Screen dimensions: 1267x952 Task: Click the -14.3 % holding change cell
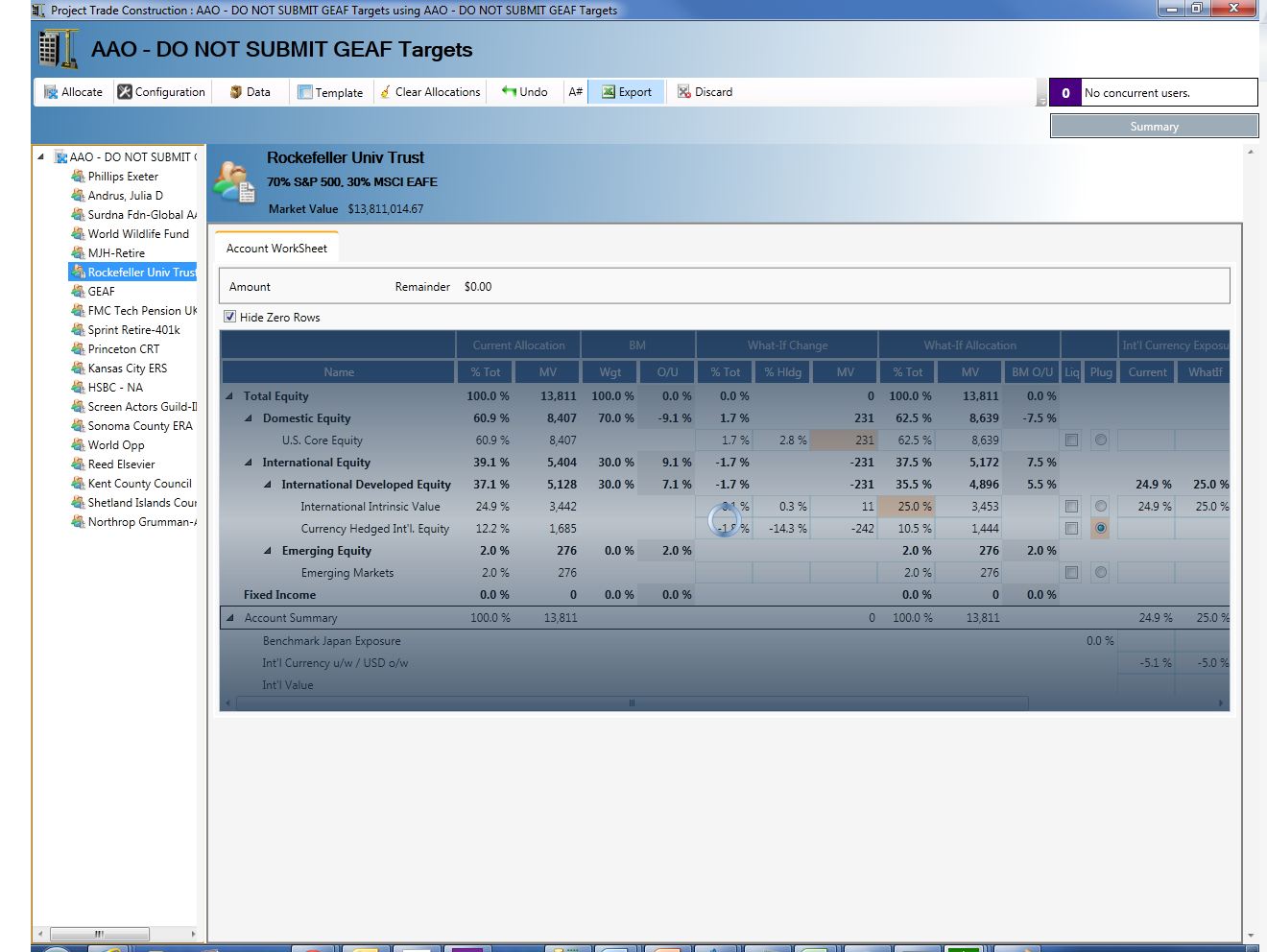(781, 529)
